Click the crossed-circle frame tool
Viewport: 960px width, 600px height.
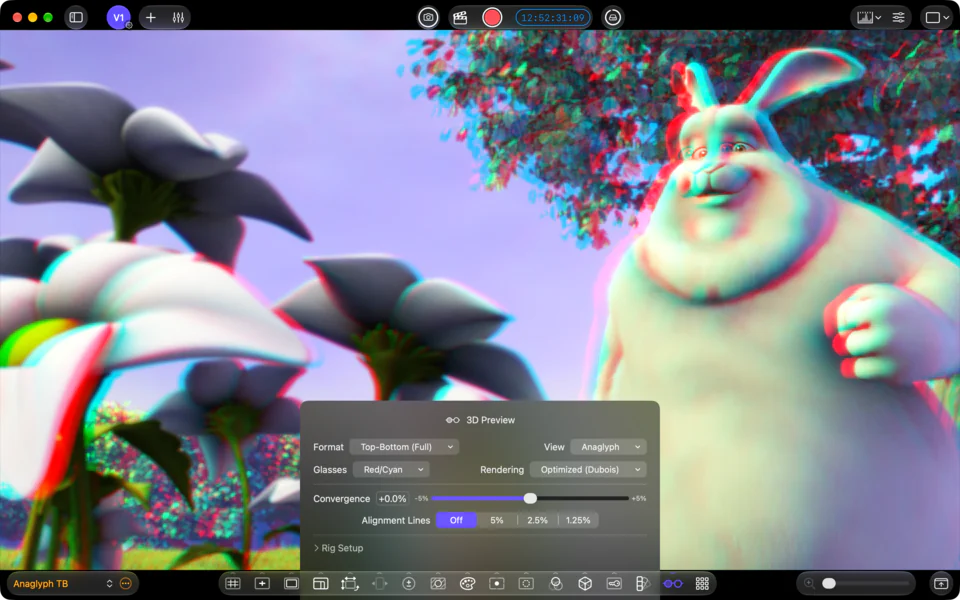pos(438,583)
